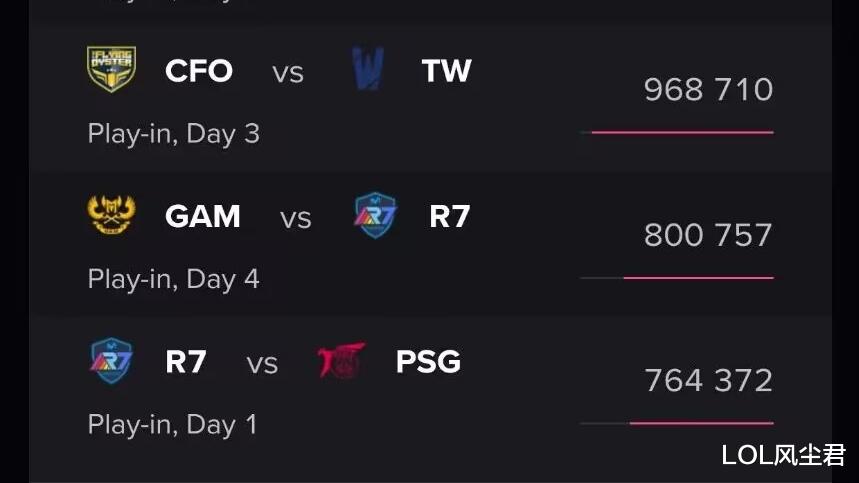Click the PSG Talon red logo
This screenshot has height=483, width=859.
tap(341, 360)
